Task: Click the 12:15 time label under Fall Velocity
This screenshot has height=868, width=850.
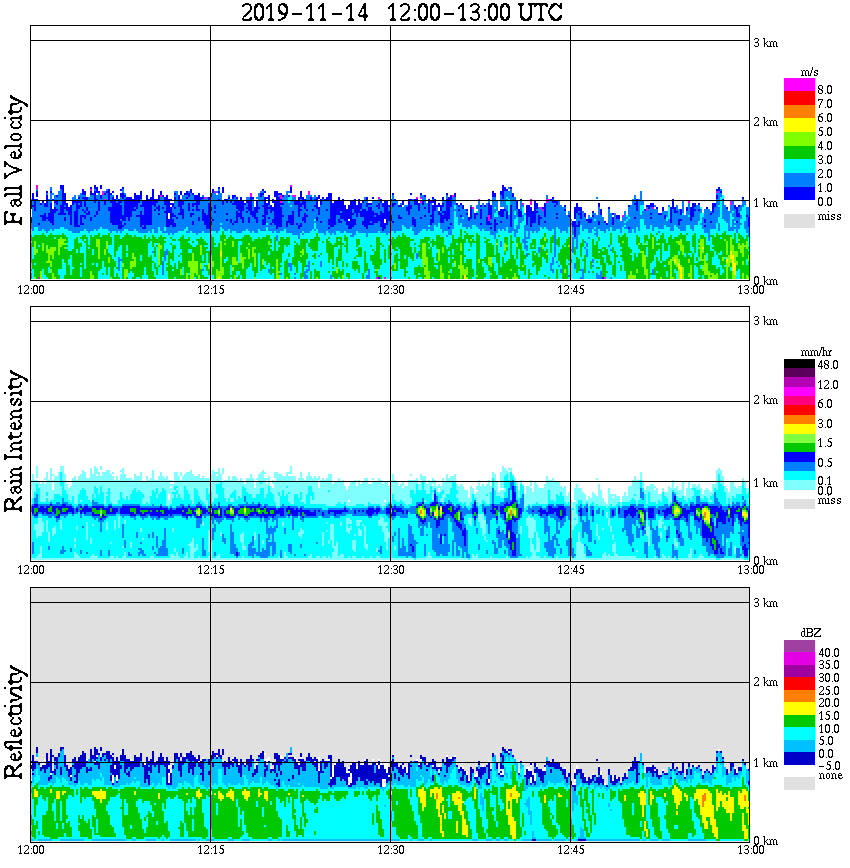Action: pos(211,290)
